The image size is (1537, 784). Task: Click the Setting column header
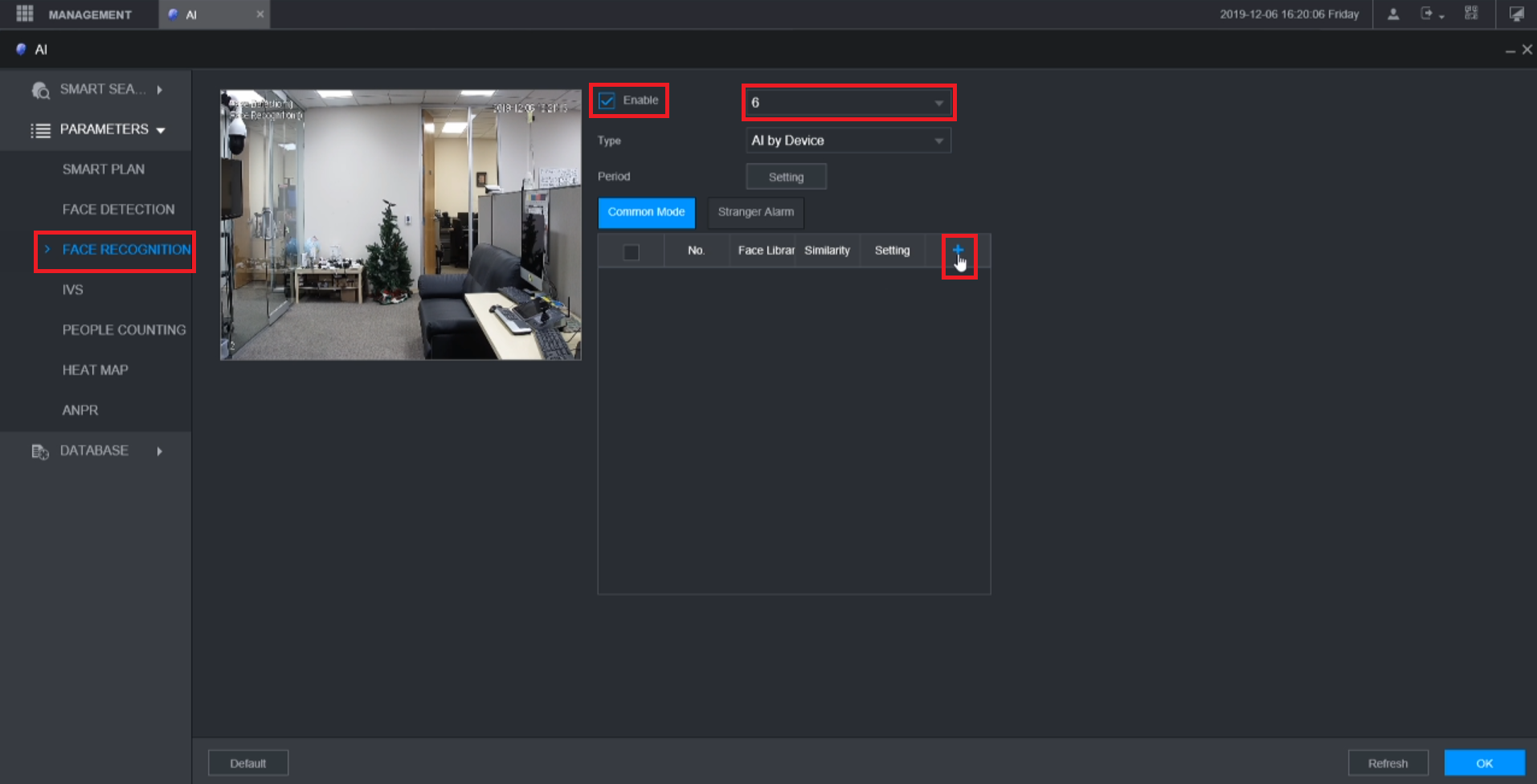pyautogui.click(x=893, y=251)
